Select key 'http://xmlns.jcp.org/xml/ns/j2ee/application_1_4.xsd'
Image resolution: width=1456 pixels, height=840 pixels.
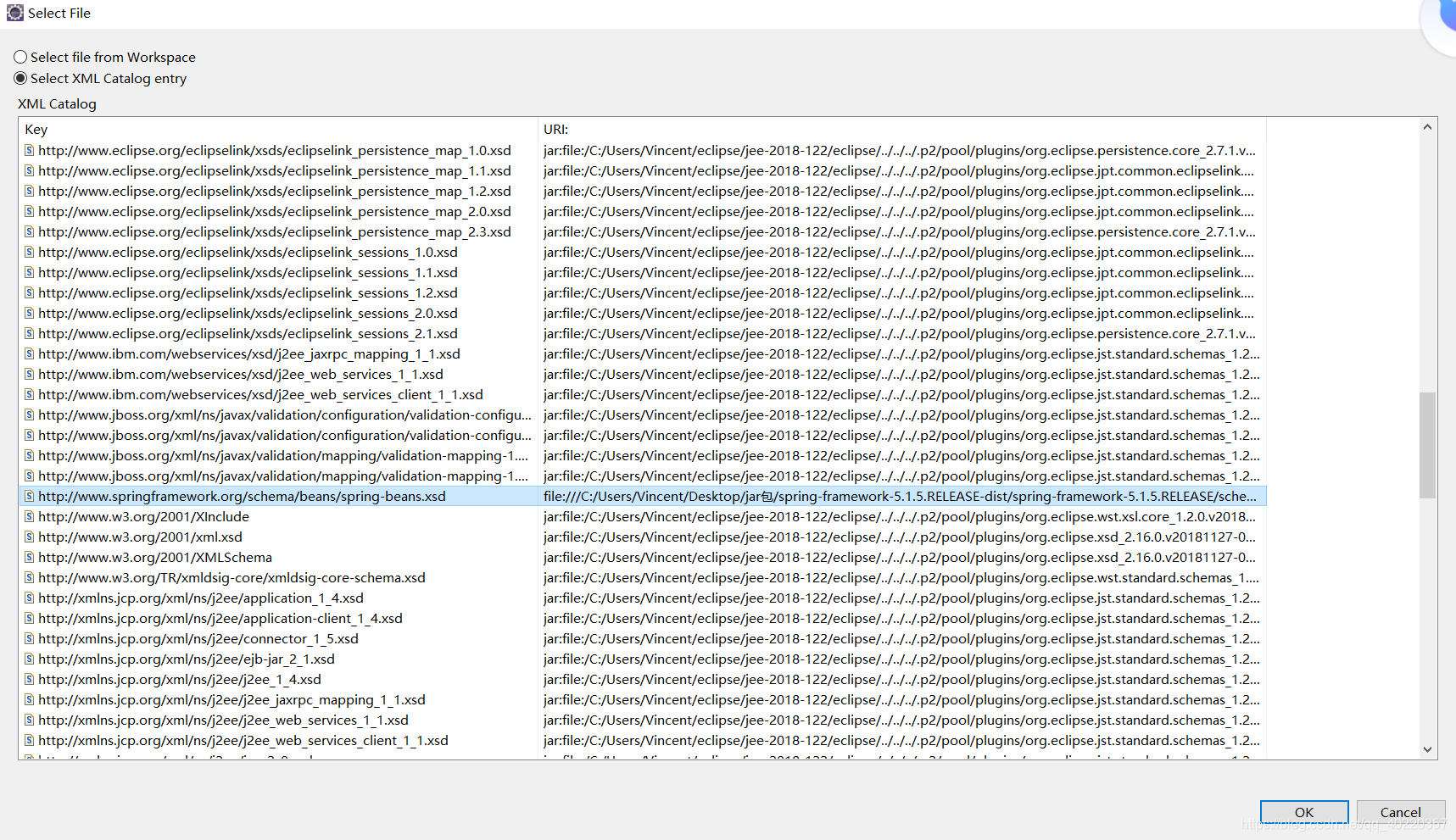[x=201, y=598]
